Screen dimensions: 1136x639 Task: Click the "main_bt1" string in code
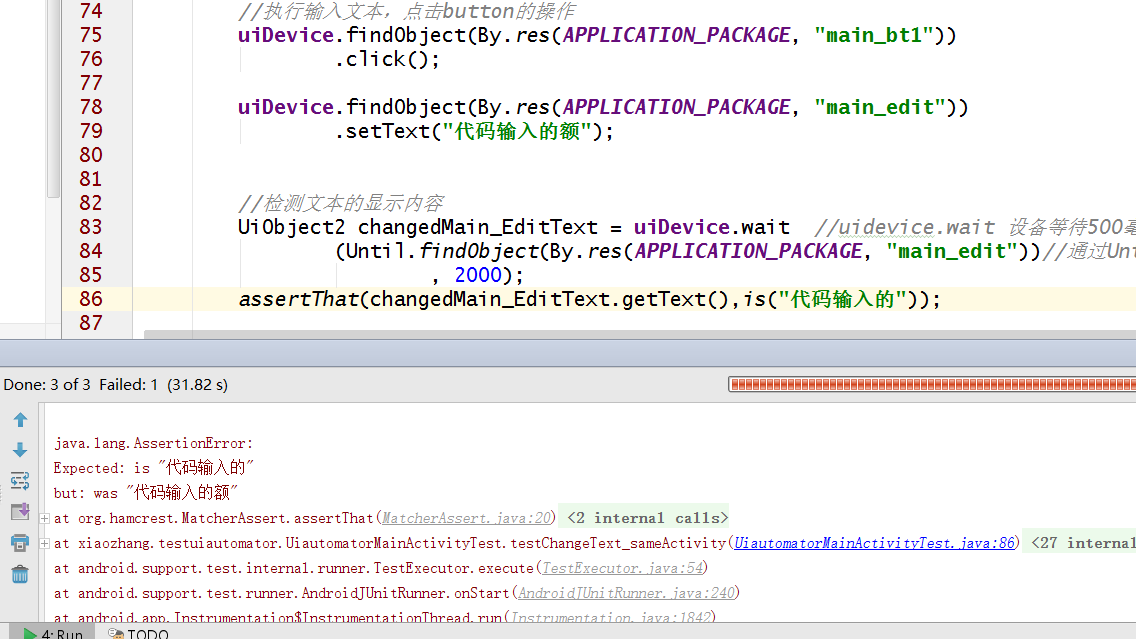pyautogui.click(x=873, y=36)
